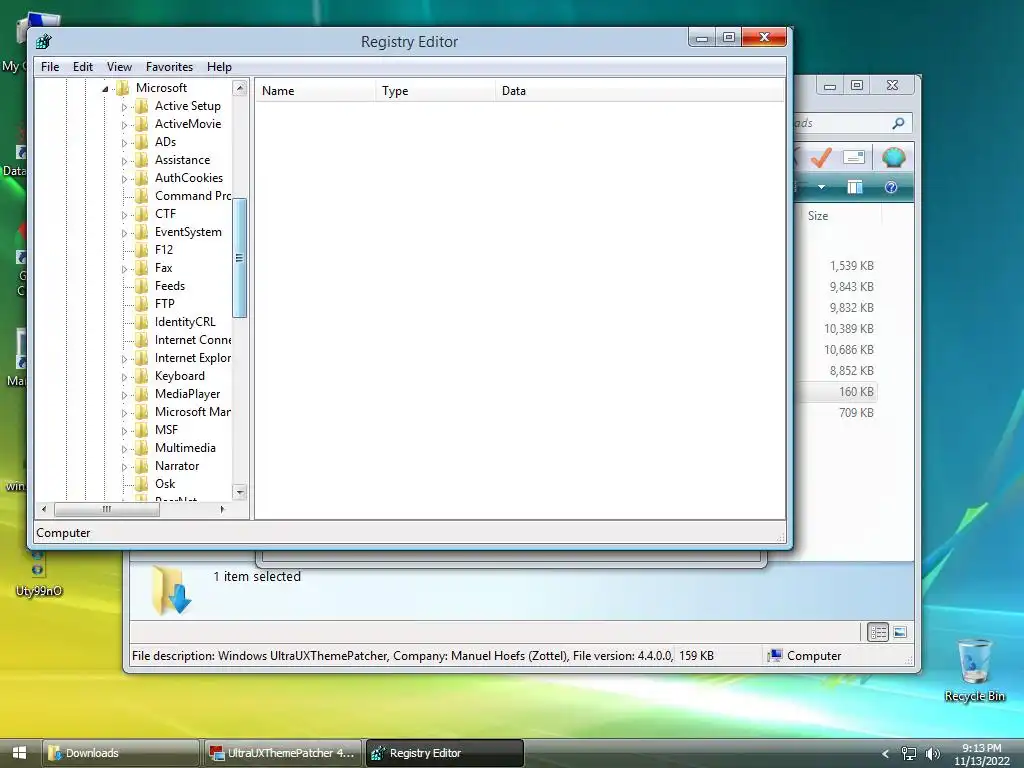Expand the CTF key
This screenshot has width=1024, height=768.
(x=124, y=215)
